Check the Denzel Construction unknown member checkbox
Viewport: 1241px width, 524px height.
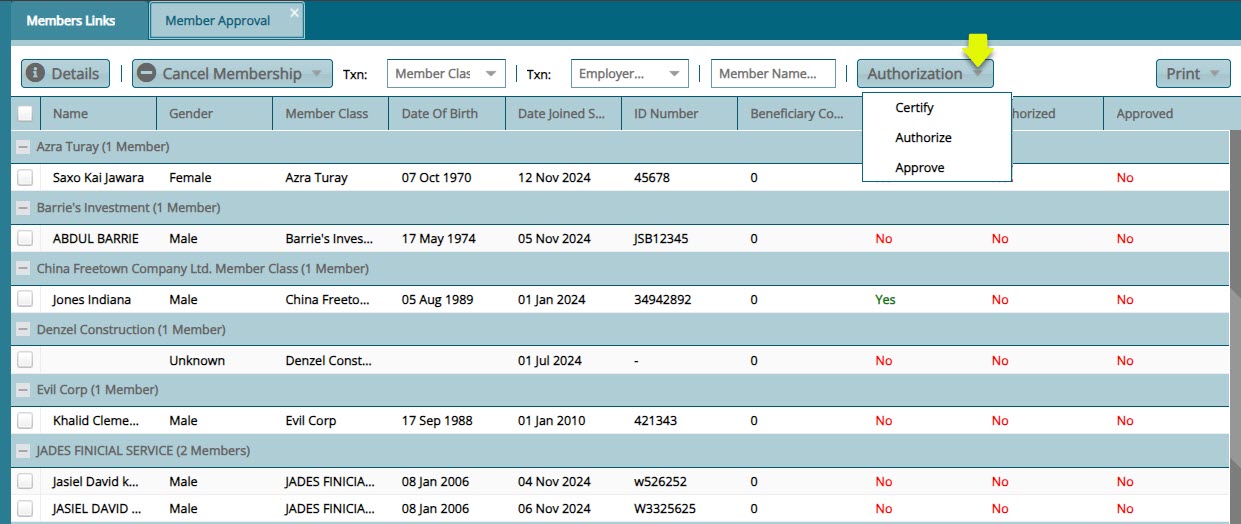[x=25, y=360]
